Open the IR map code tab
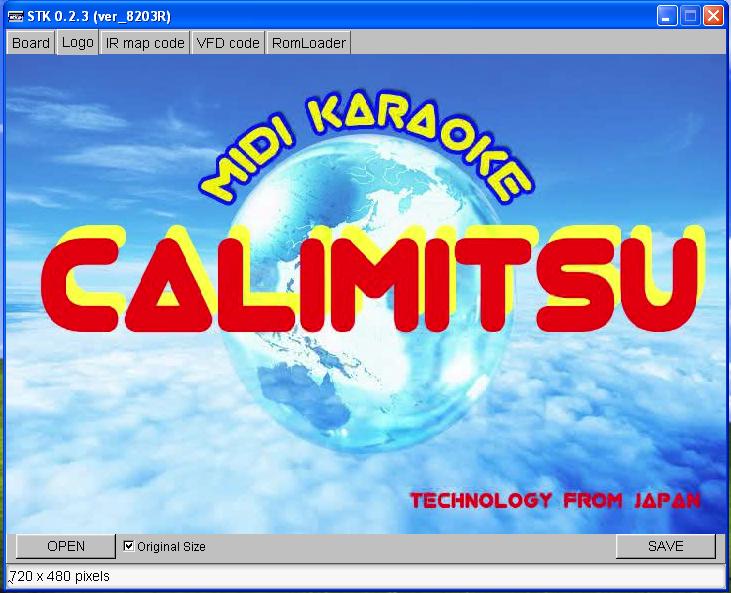Screen dimensions: 731x593 click(145, 43)
